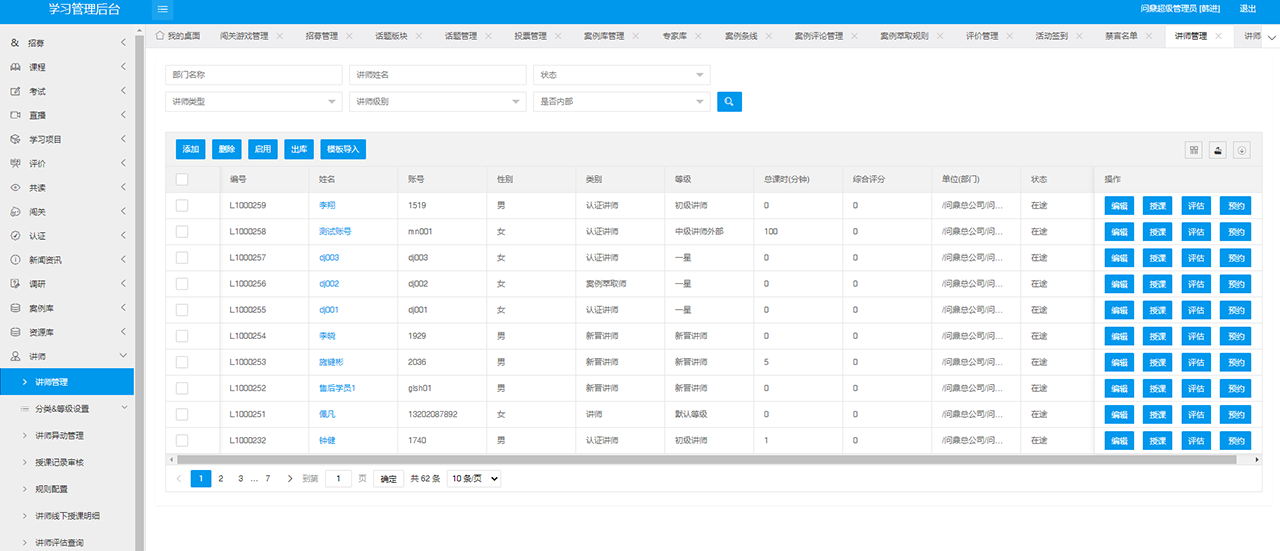The image size is (1280, 551).
Task: Click the 学习项目 cube icon in sidebar
Action: (x=15, y=139)
